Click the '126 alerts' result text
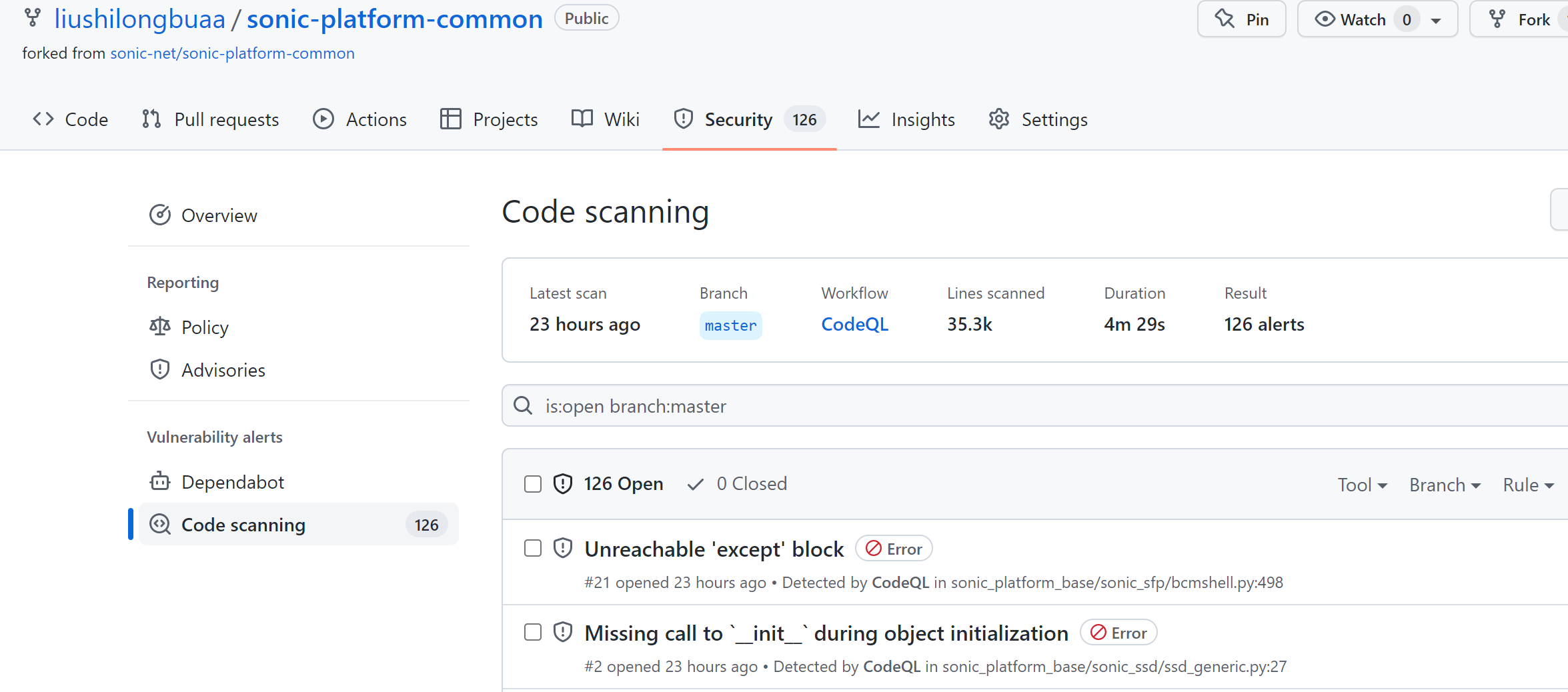Viewport: 1568px width, 692px height. point(1264,324)
